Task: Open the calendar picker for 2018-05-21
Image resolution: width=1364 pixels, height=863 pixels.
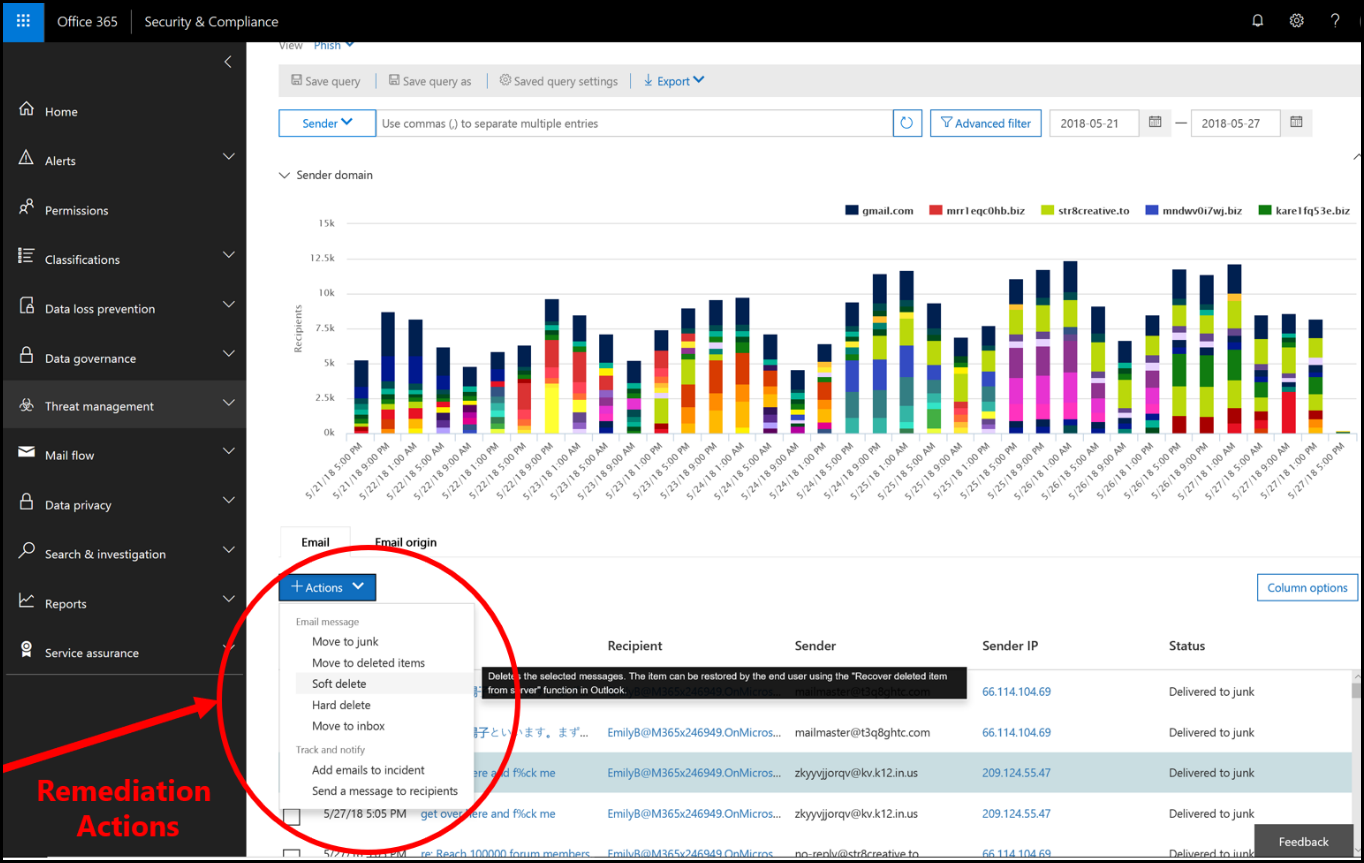Action: click(x=1157, y=122)
